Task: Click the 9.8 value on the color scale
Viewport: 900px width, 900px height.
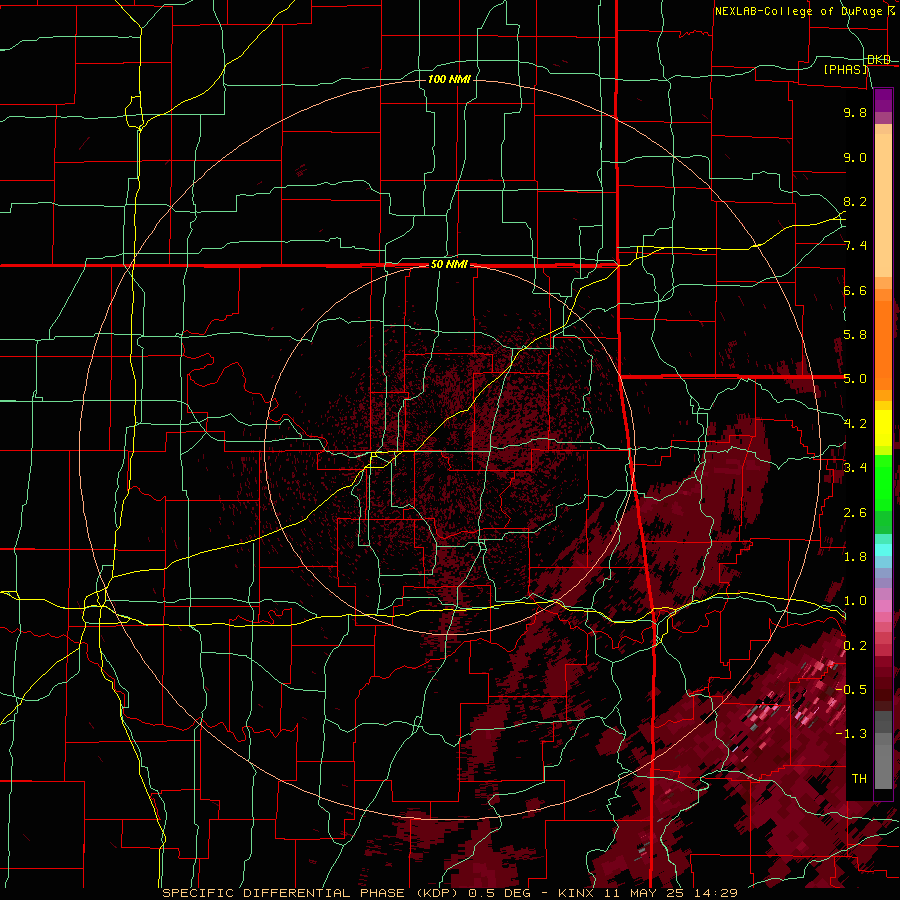Action: pos(855,112)
